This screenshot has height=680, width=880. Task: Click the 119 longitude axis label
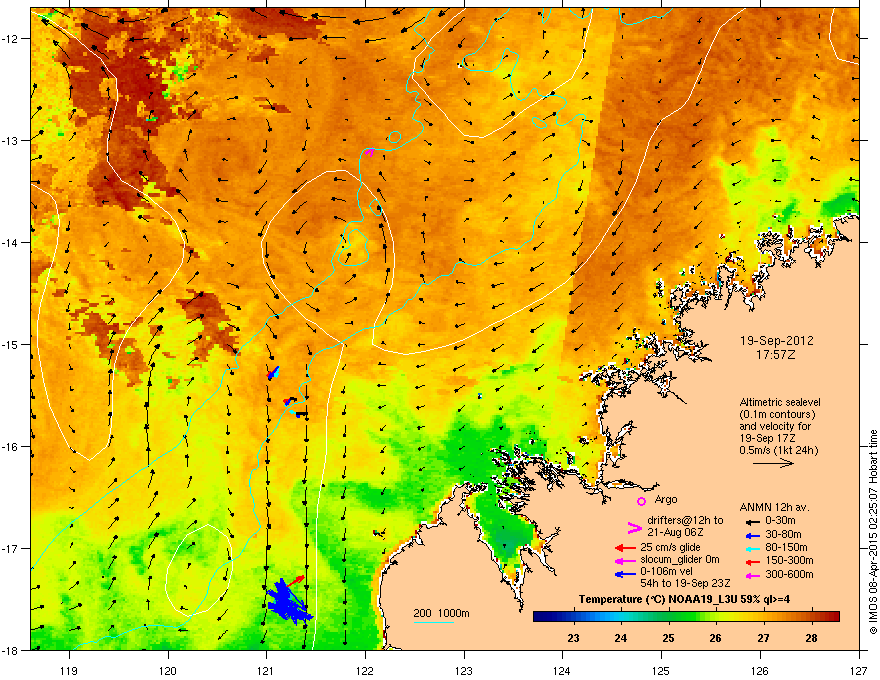tap(69, 671)
